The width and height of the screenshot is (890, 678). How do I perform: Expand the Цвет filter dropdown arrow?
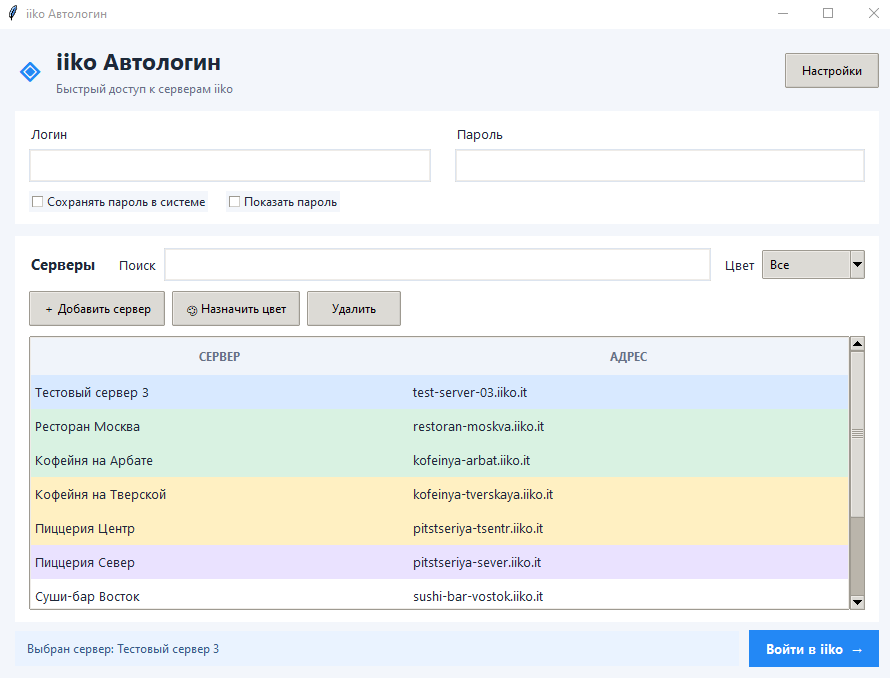click(857, 265)
